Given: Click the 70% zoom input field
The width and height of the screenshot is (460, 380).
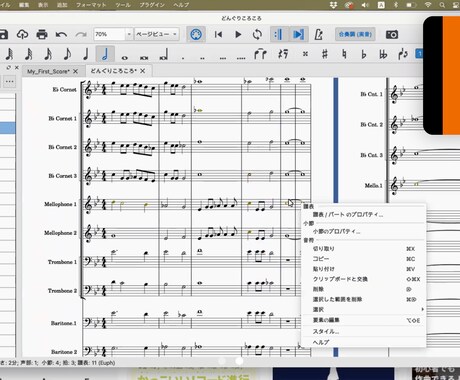Looking at the screenshot, I should tap(109, 34).
